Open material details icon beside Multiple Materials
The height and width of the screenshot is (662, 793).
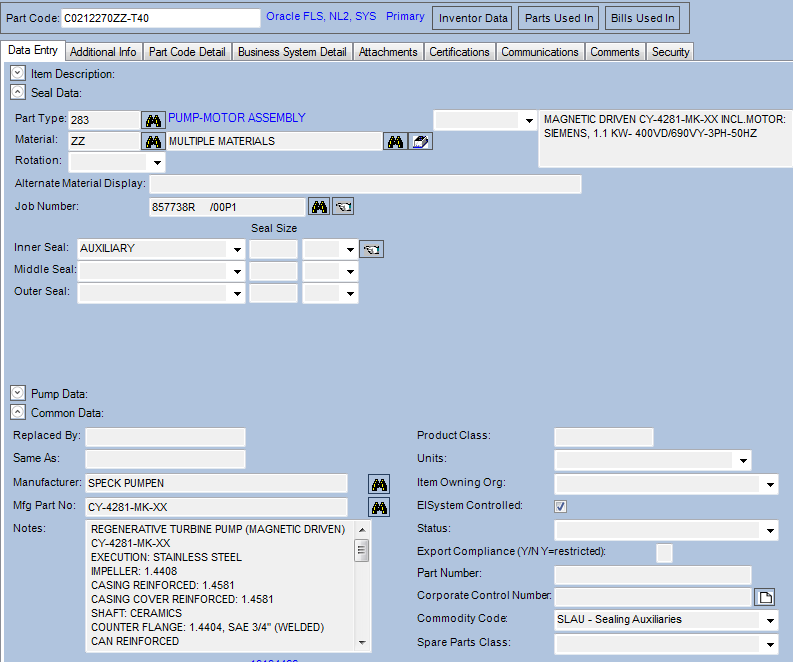pyautogui.click(x=420, y=142)
